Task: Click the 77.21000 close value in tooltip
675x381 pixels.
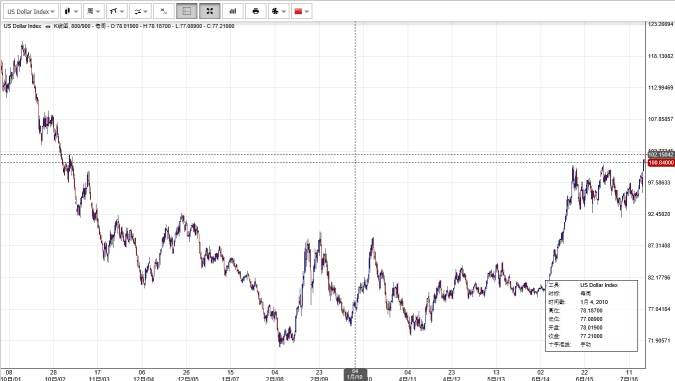Action: [591, 336]
